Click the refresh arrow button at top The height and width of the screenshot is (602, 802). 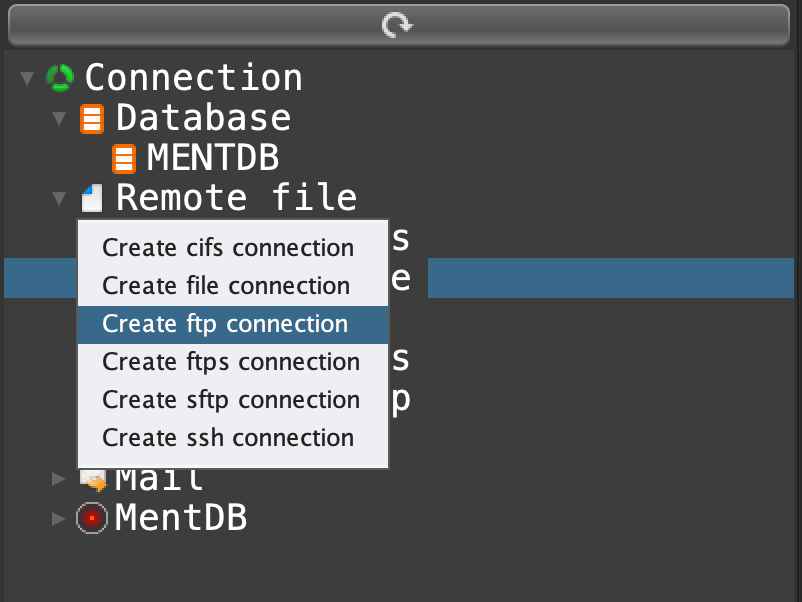click(x=398, y=25)
